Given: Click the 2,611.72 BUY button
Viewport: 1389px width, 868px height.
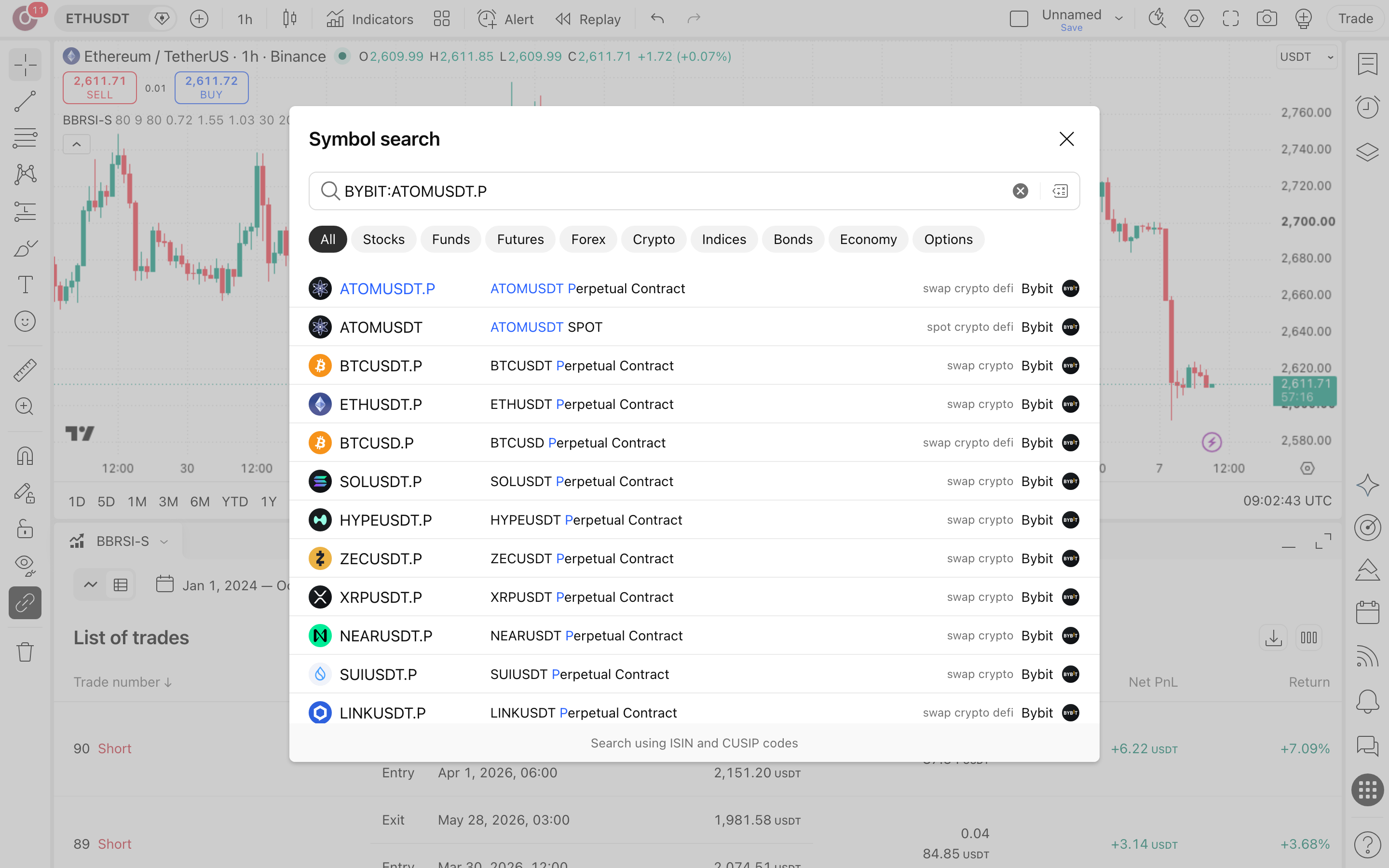Looking at the screenshot, I should pos(211,87).
